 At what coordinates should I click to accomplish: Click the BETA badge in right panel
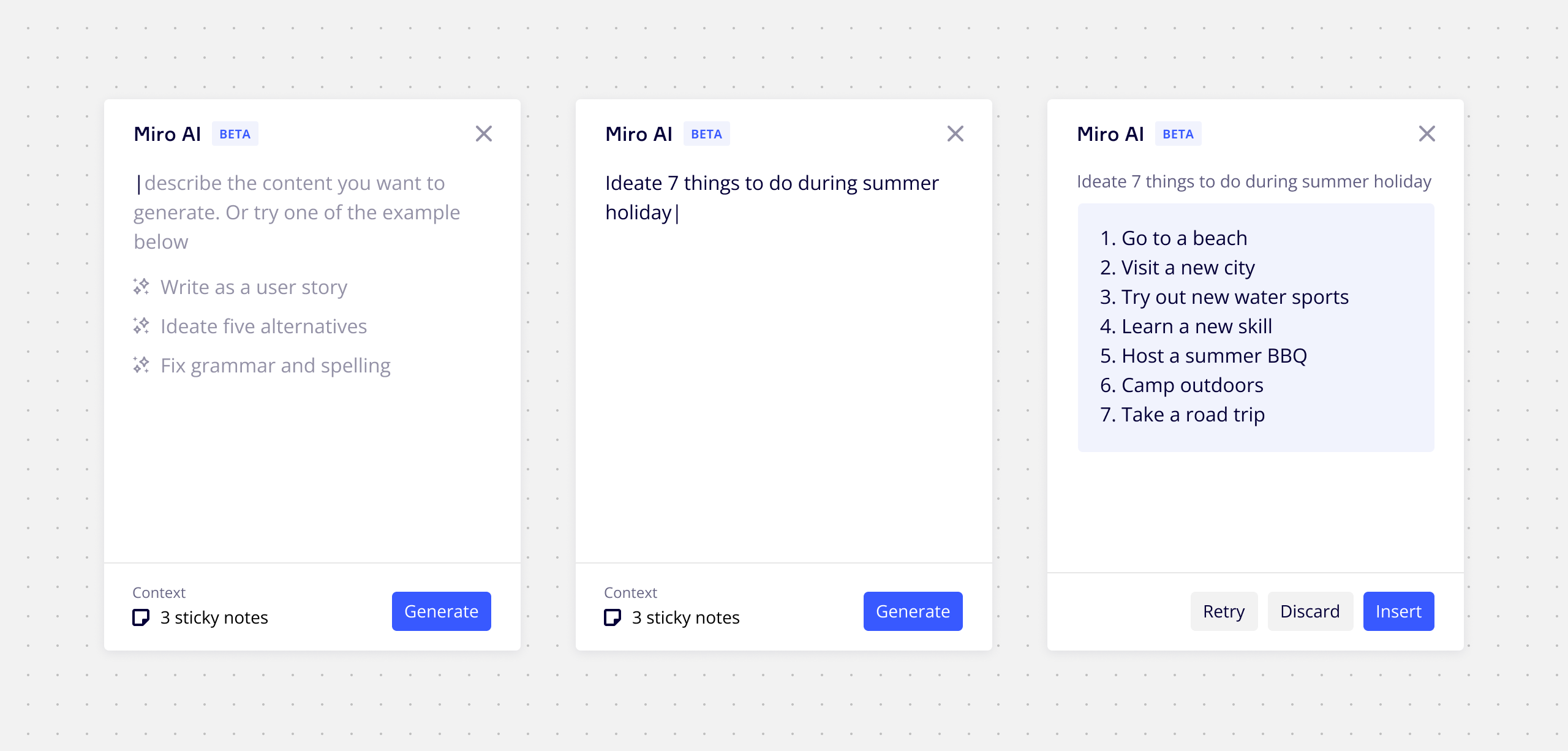pos(1178,133)
